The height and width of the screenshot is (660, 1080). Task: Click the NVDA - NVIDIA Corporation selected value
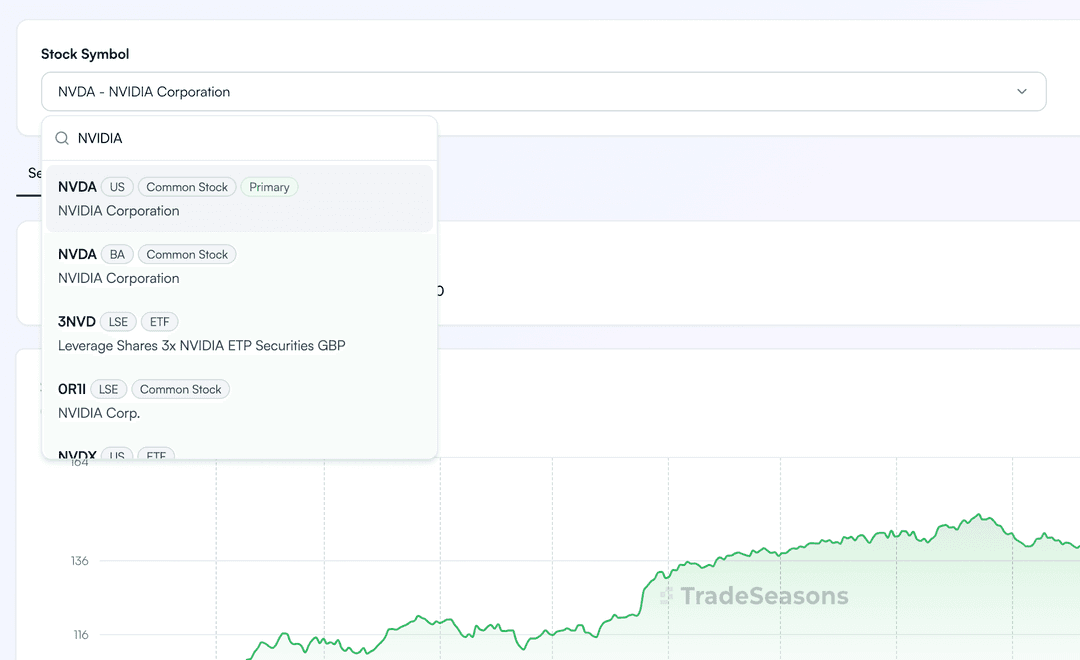[144, 92]
